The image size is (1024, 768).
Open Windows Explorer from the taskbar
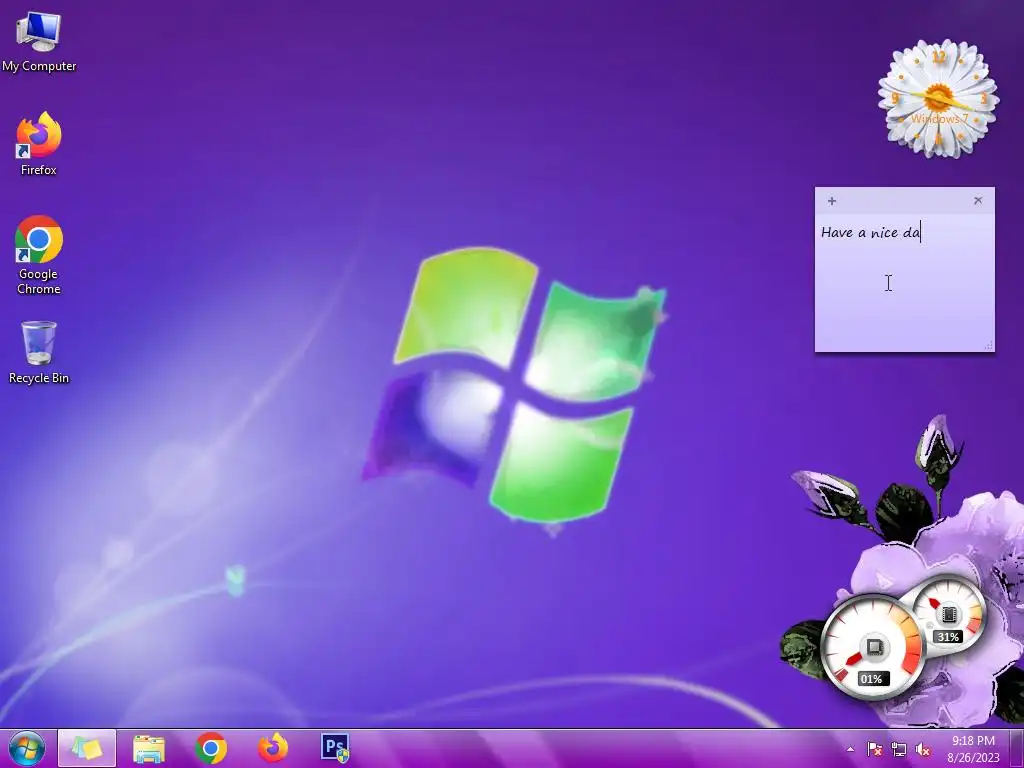click(149, 748)
